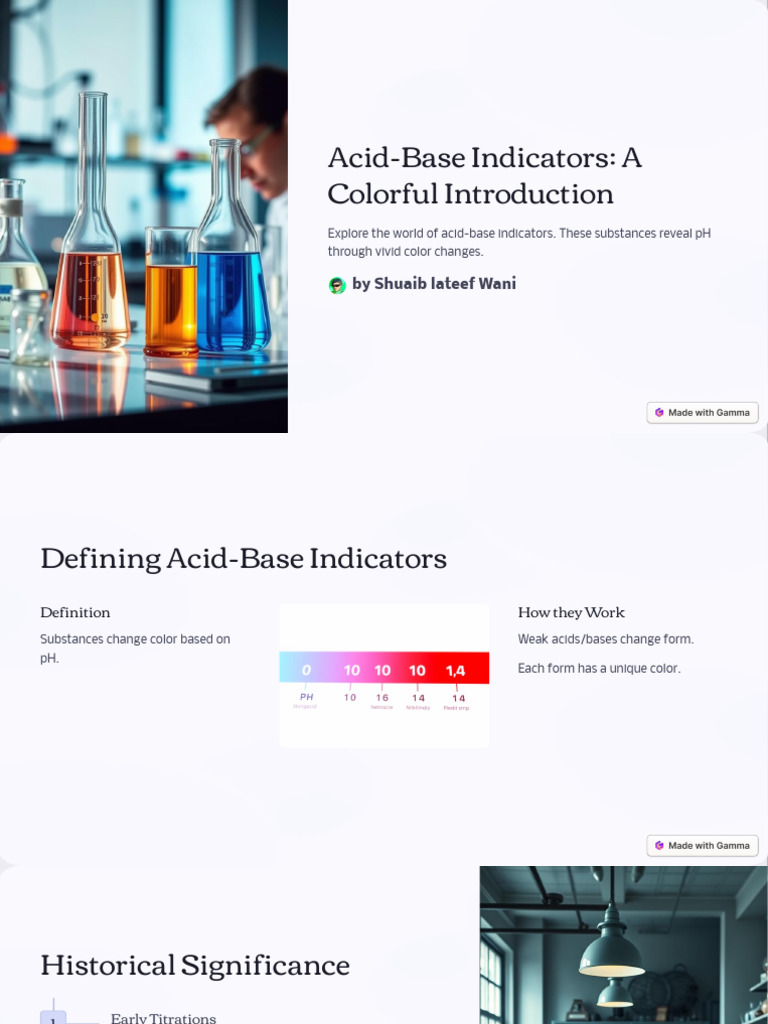The height and width of the screenshot is (1024, 768).
Task: Click the text 'Each form has a unique color.'
Action: 599,669
